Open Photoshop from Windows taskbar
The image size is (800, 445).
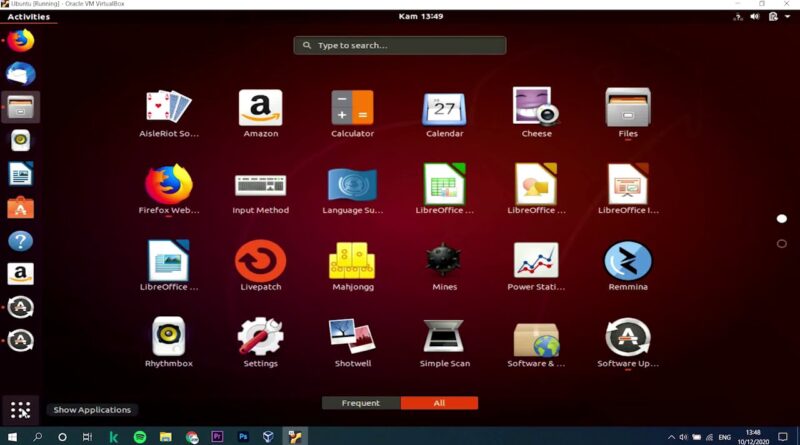click(243, 437)
